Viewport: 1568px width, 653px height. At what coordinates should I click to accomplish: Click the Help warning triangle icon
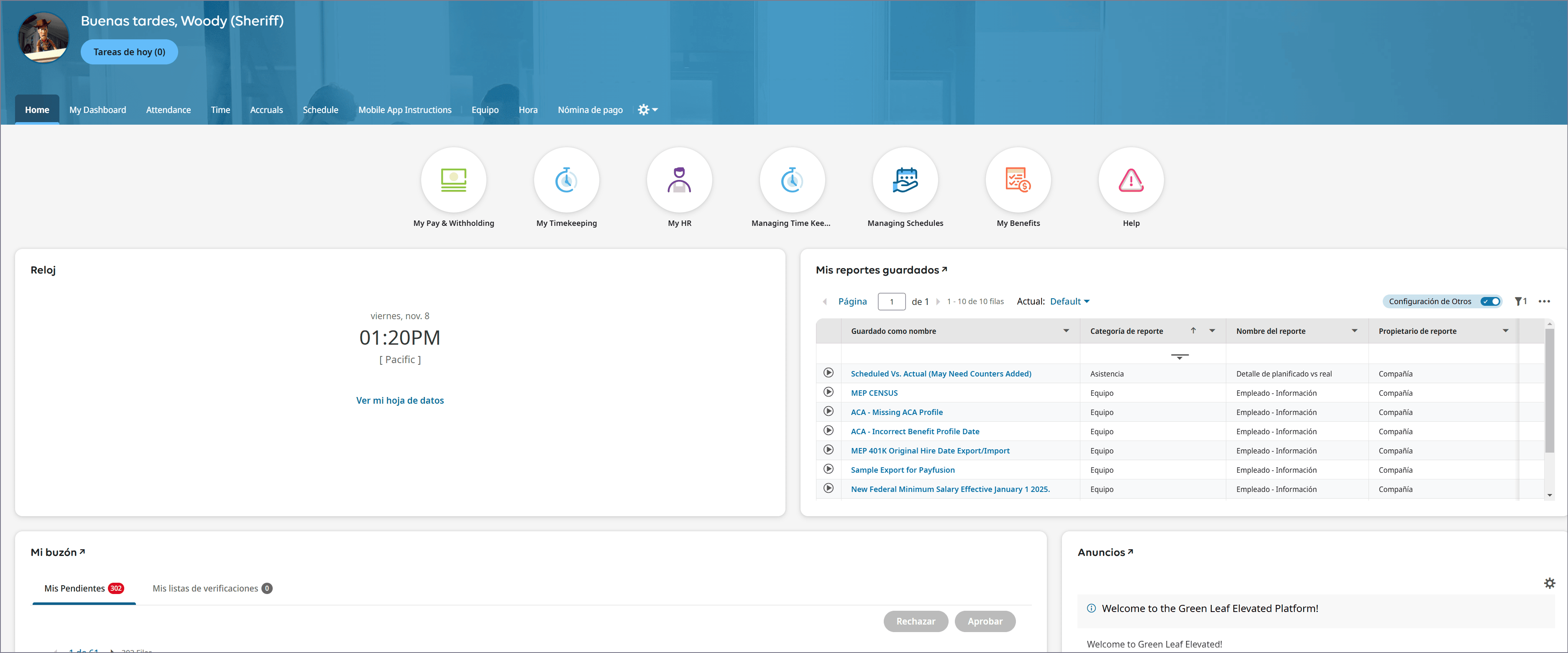pyautogui.click(x=1131, y=180)
